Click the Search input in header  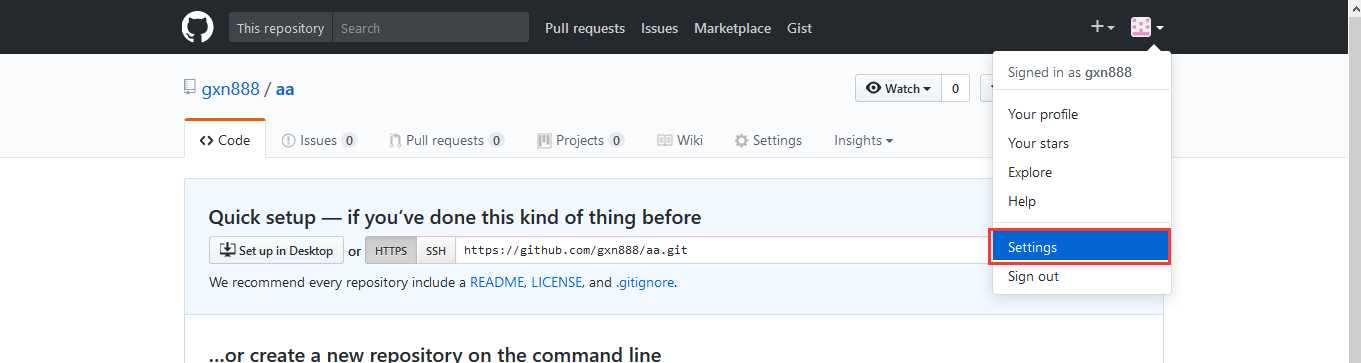coord(430,27)
